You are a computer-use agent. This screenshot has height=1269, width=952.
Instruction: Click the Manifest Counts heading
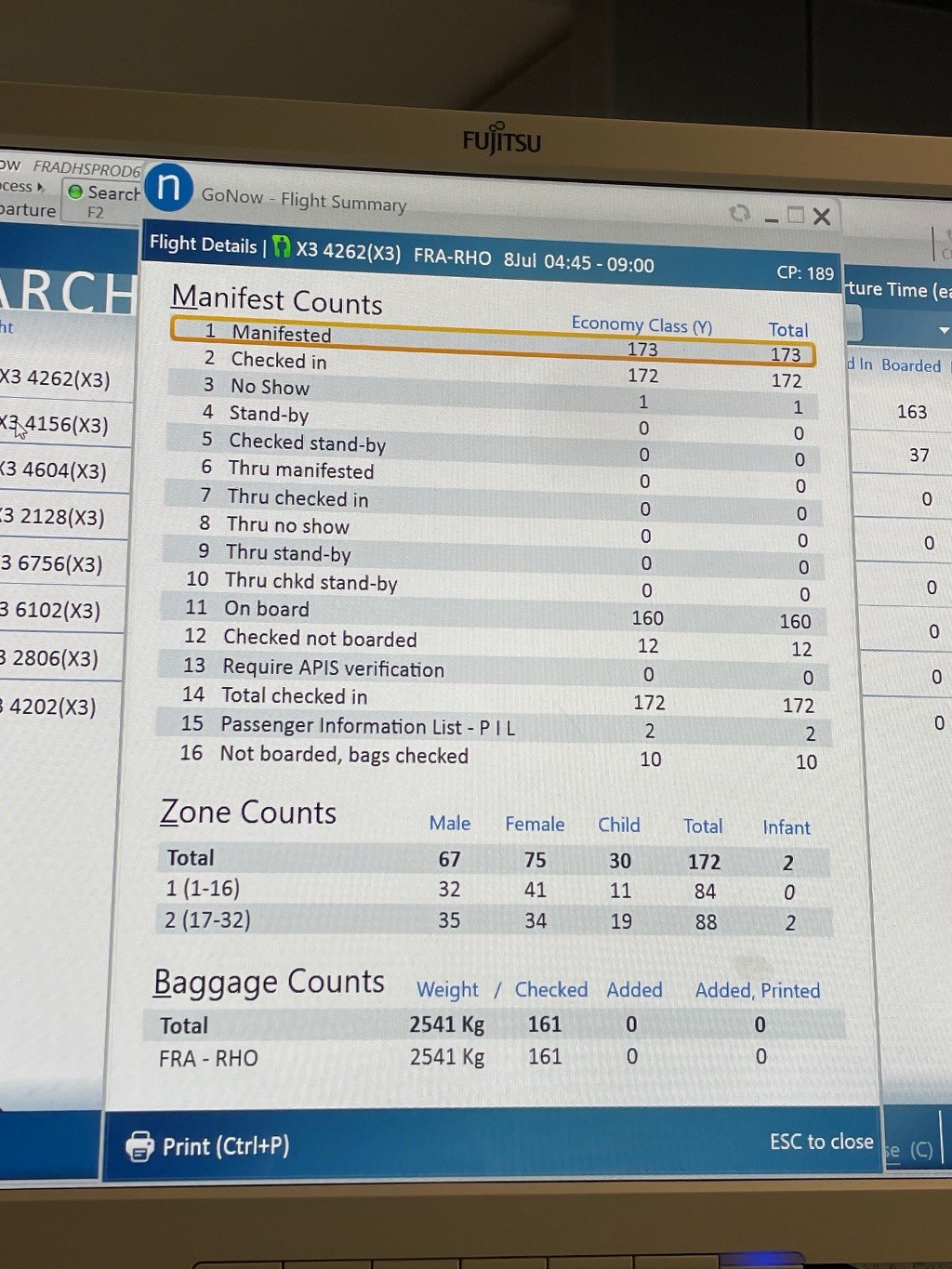pos(277,300)
